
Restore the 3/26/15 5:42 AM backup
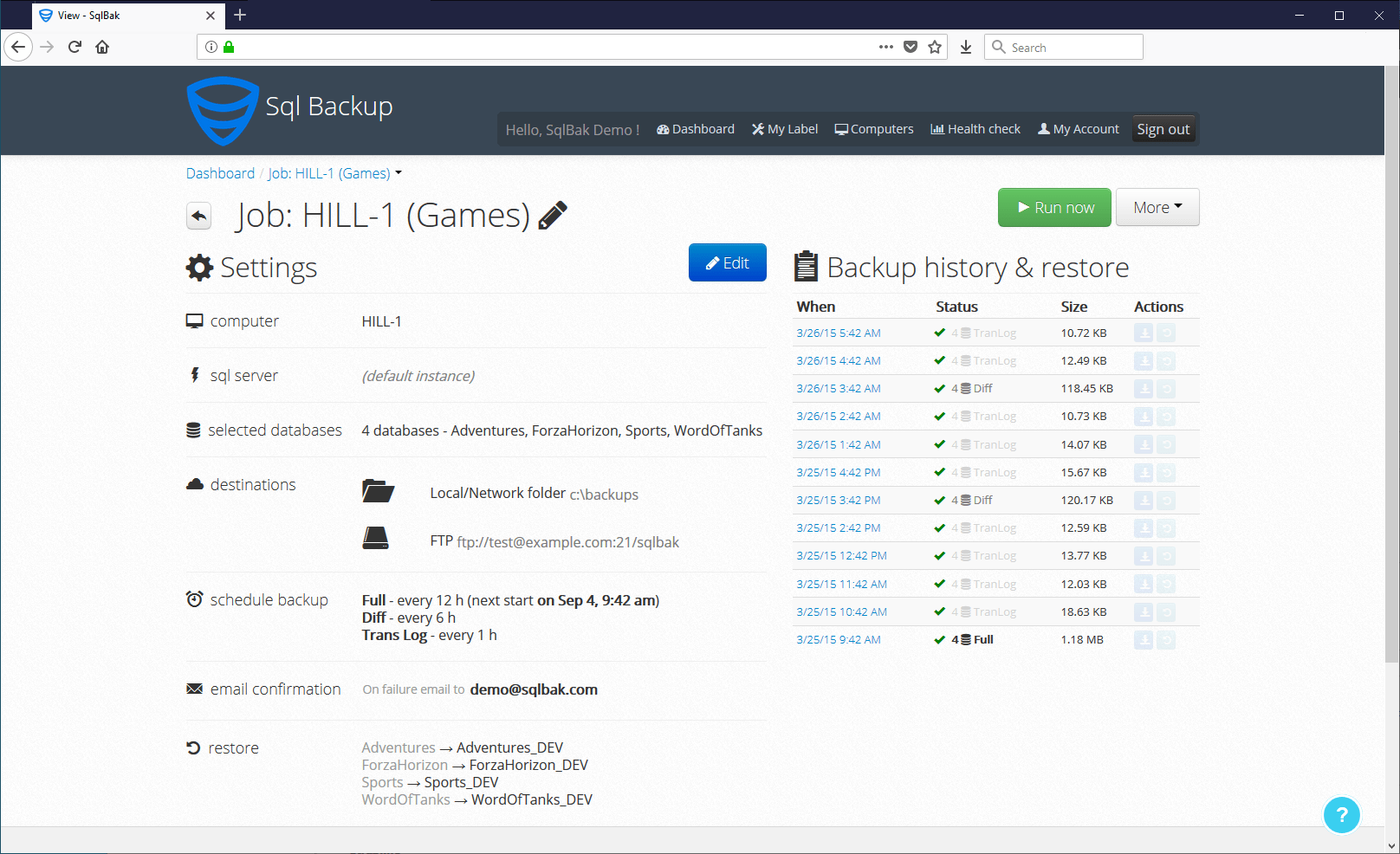pos(1166,333)
